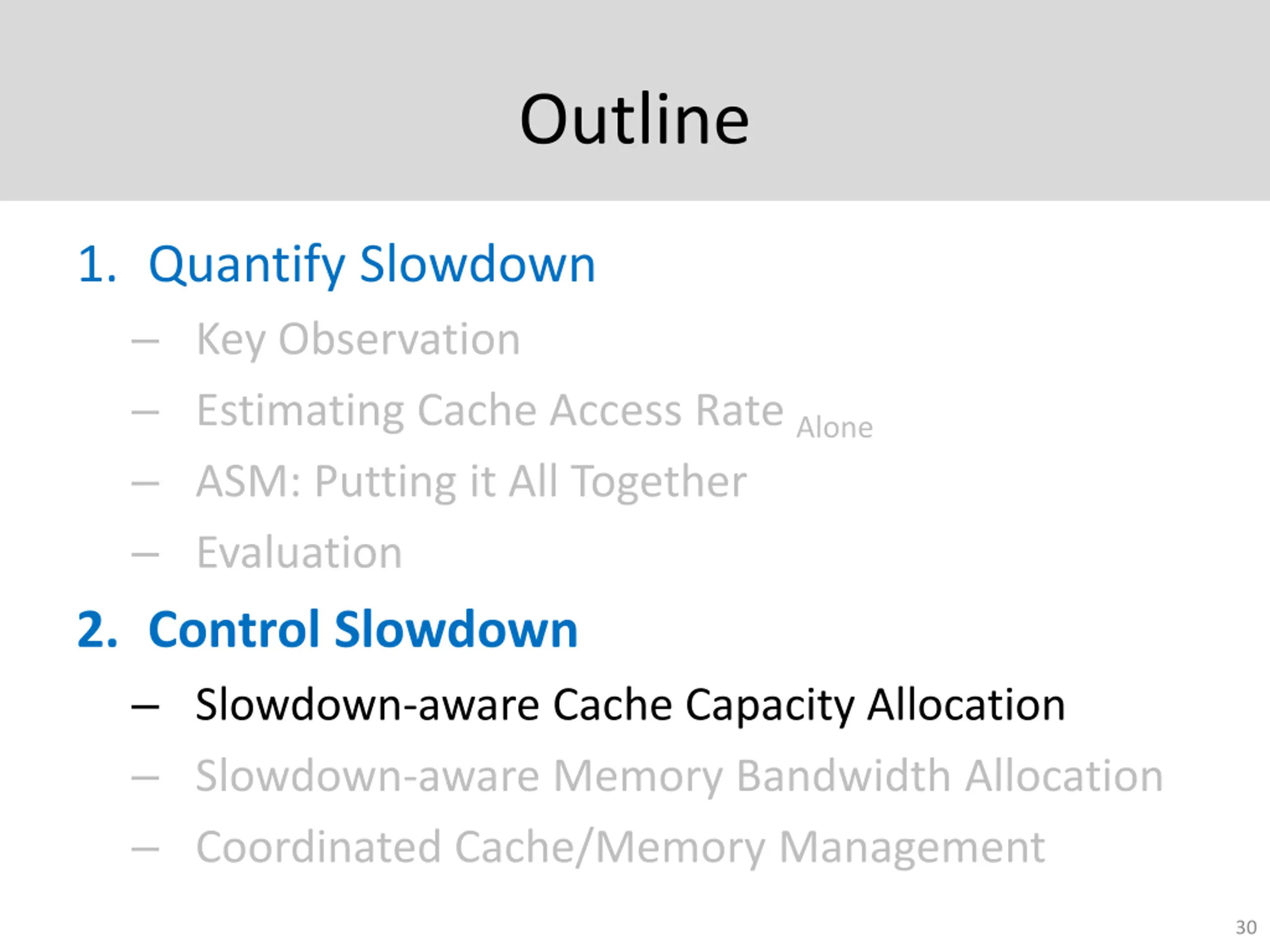Click the dash before "Memory Bandwidth Allocation" item

coord(145,777)
